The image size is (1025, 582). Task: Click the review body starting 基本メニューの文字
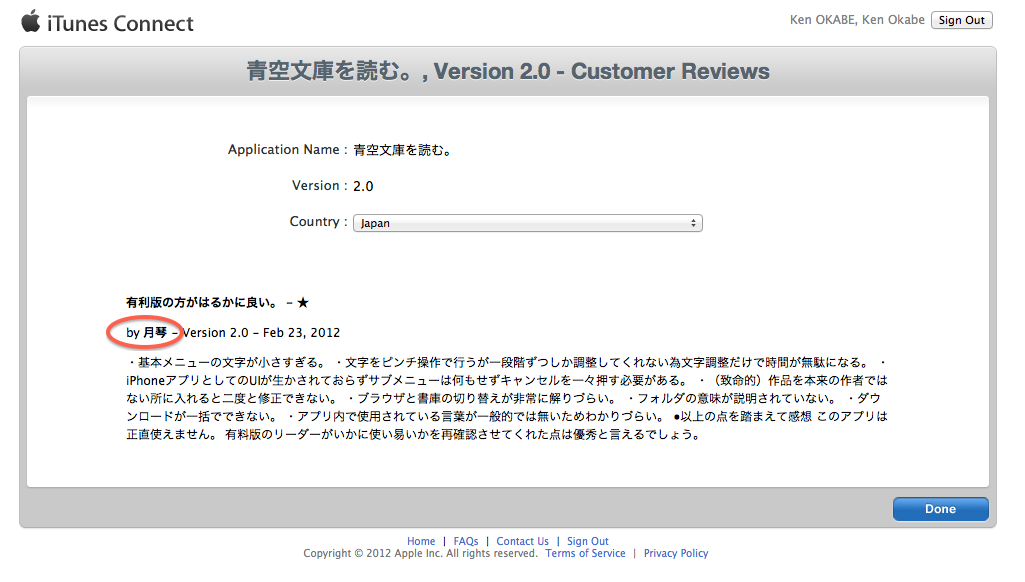(x=507, y=398)
